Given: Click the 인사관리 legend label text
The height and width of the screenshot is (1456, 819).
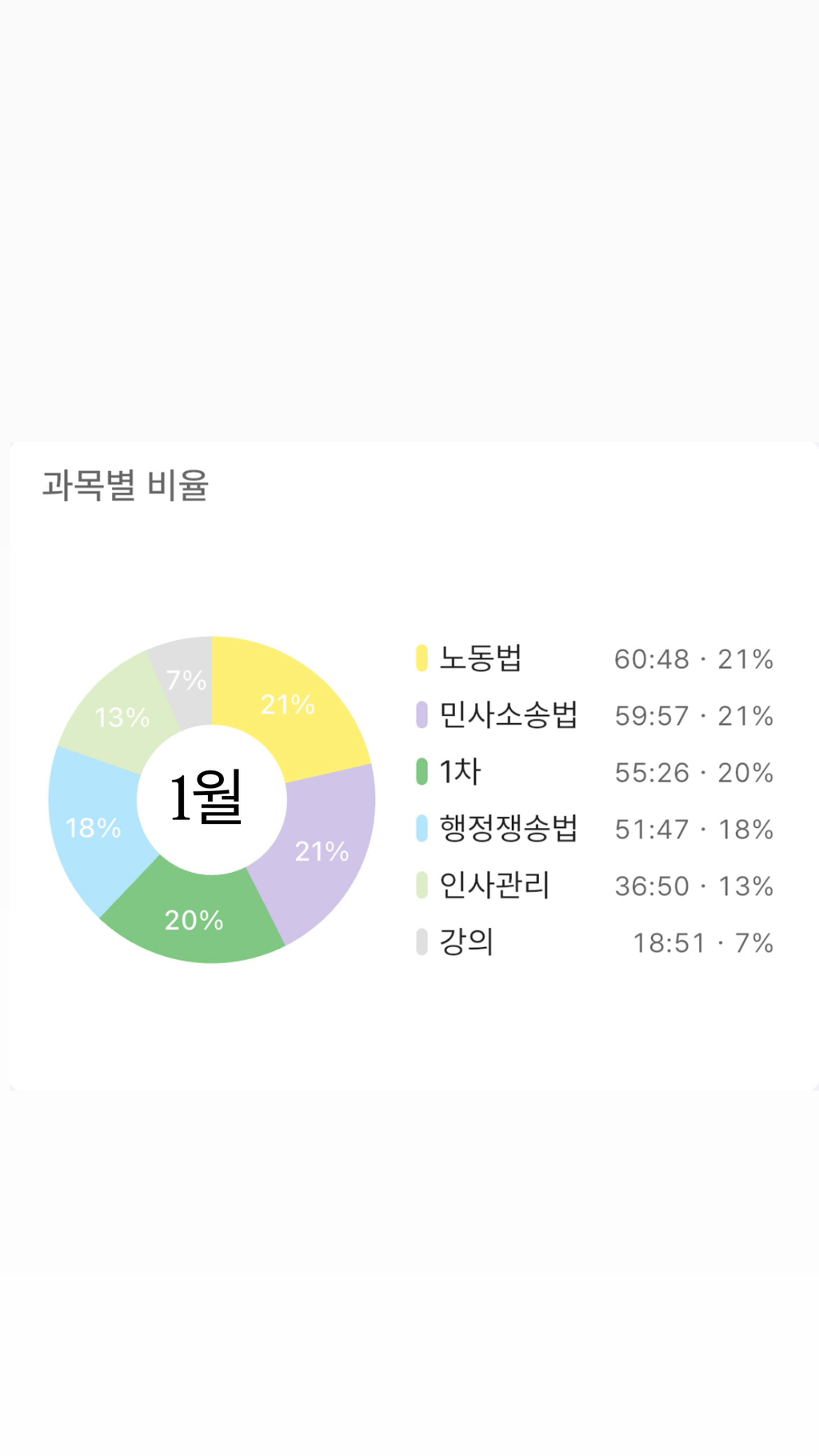Looking at the screenshot, I should pos(495,886).
